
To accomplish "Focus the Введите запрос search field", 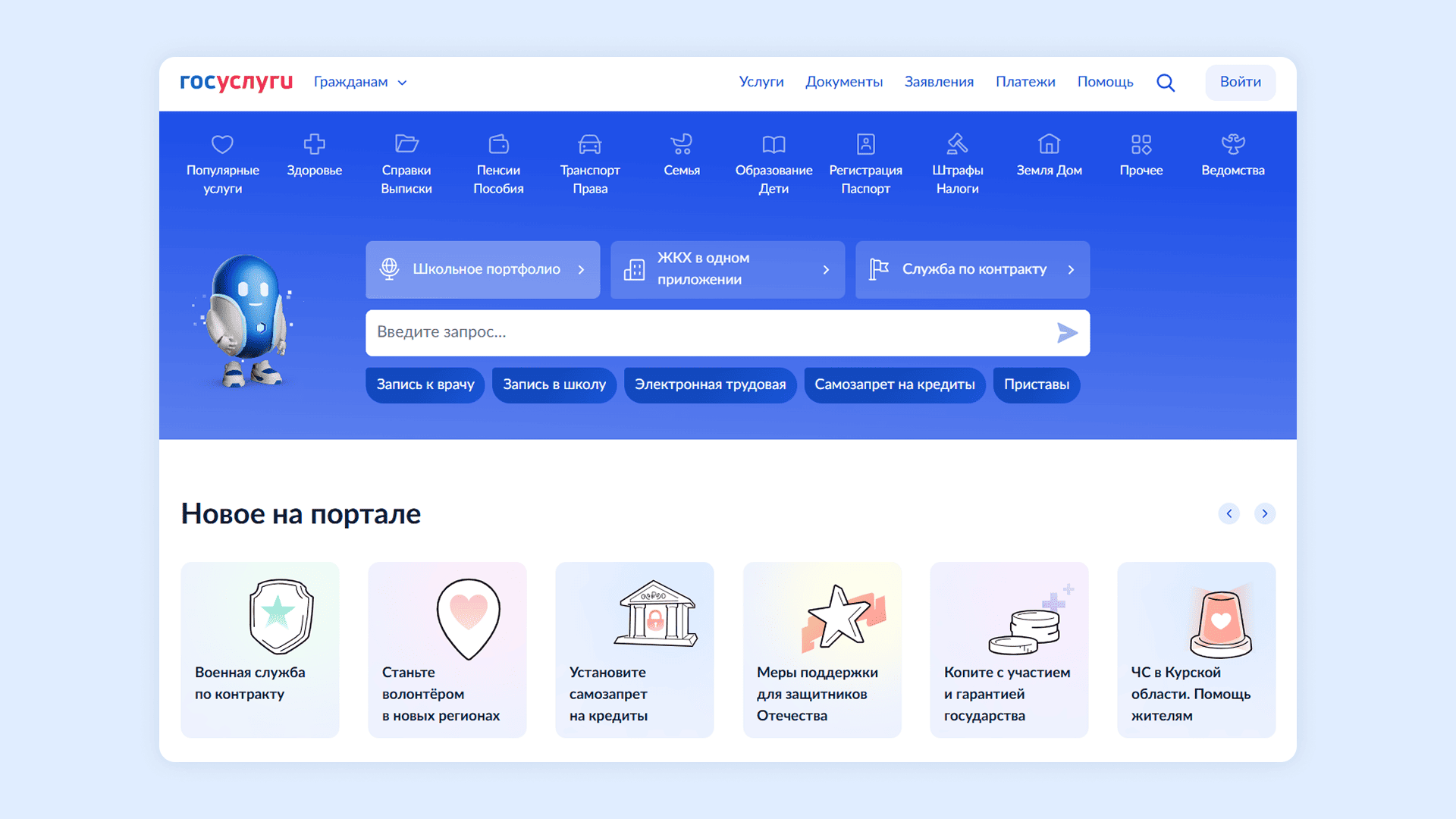I will point(705,332).
